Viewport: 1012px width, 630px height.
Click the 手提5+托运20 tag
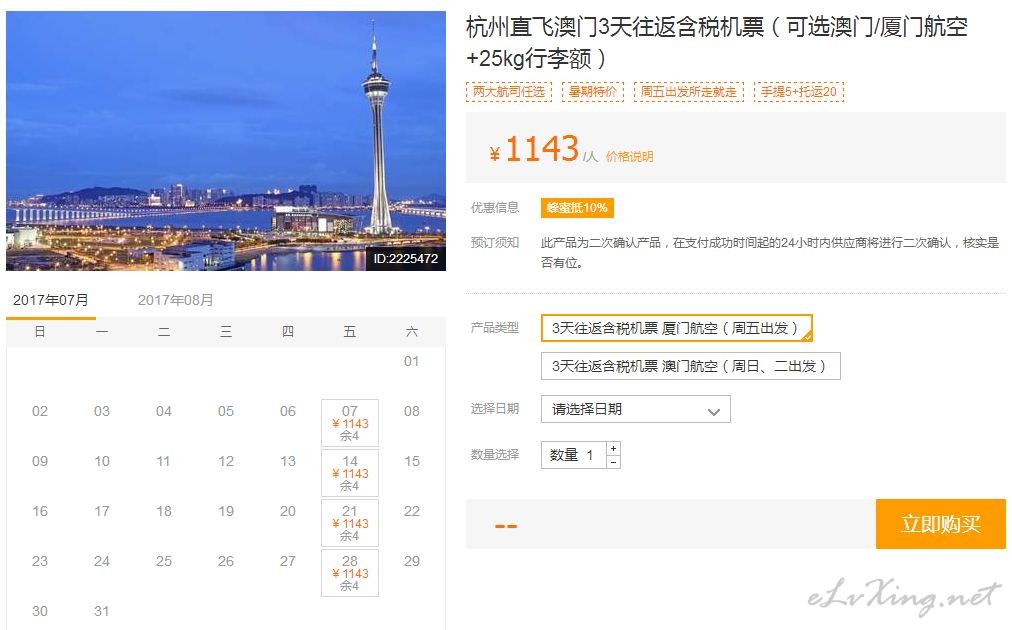[798, 92]
